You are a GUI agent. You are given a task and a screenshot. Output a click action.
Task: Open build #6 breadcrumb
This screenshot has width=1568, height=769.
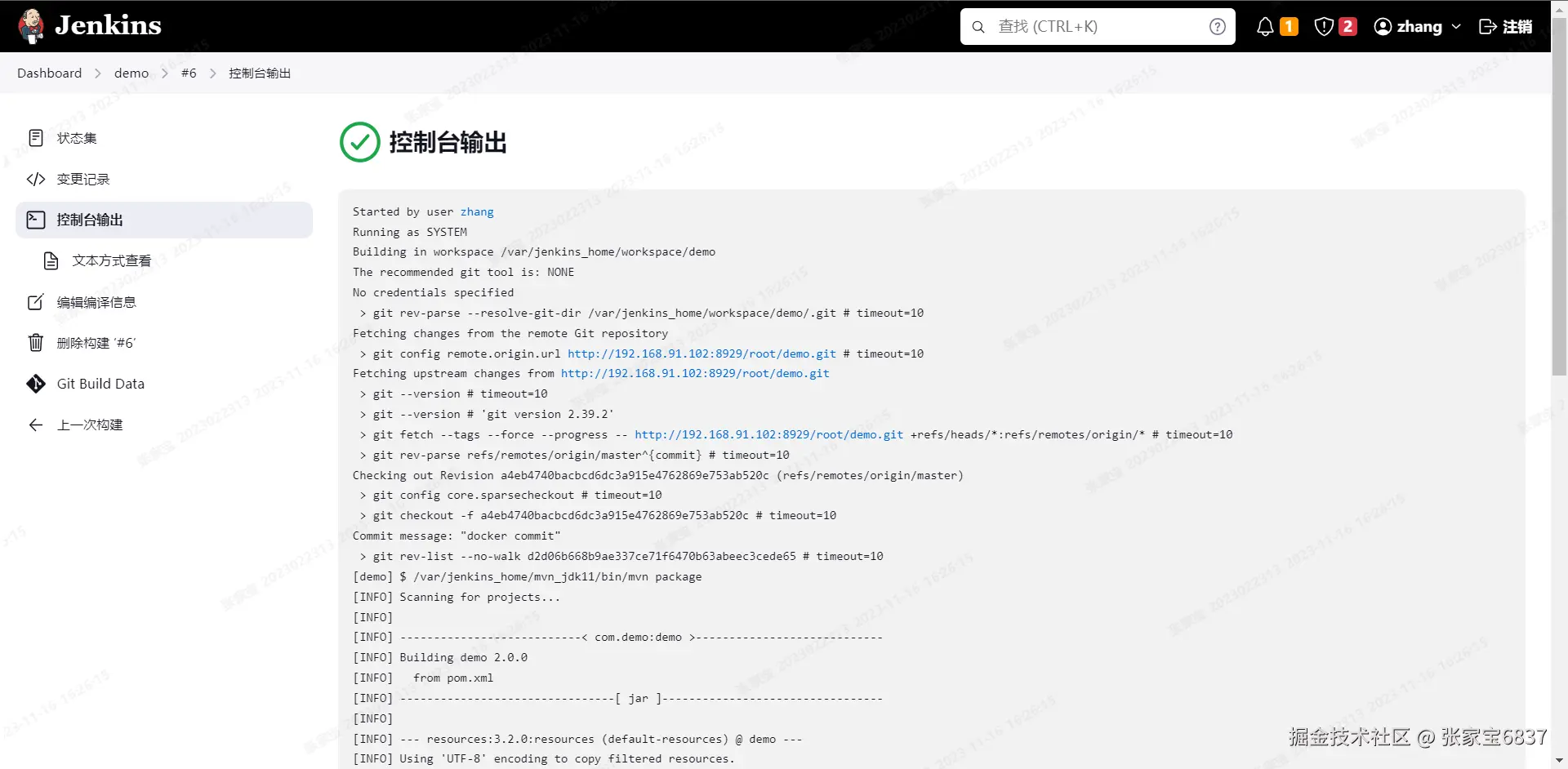(189, 73)
